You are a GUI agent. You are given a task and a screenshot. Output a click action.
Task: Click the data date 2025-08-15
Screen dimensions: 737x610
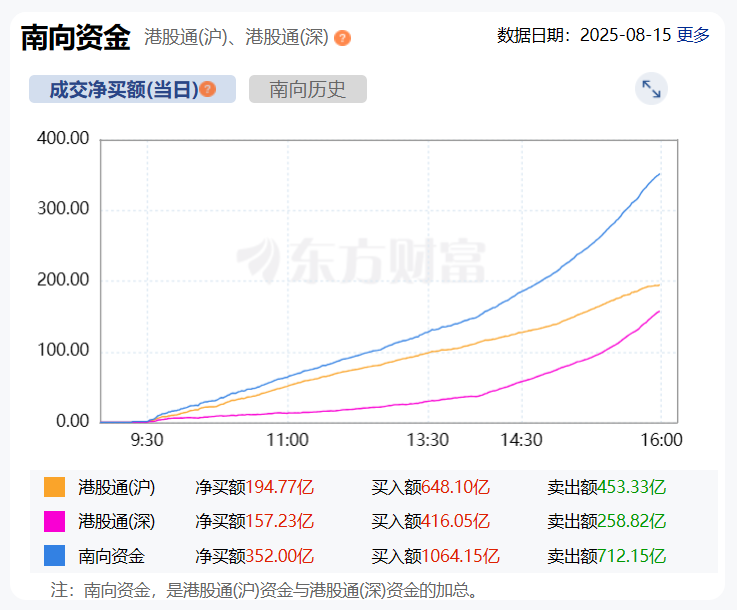[x=625, y=35]
